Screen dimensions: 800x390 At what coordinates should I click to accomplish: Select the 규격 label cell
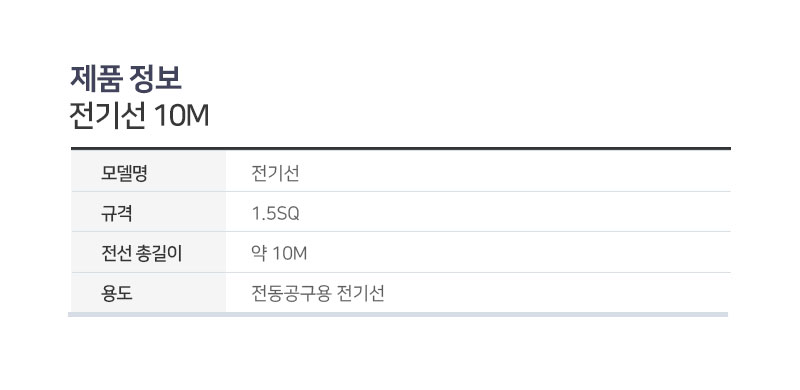point(148,212)
